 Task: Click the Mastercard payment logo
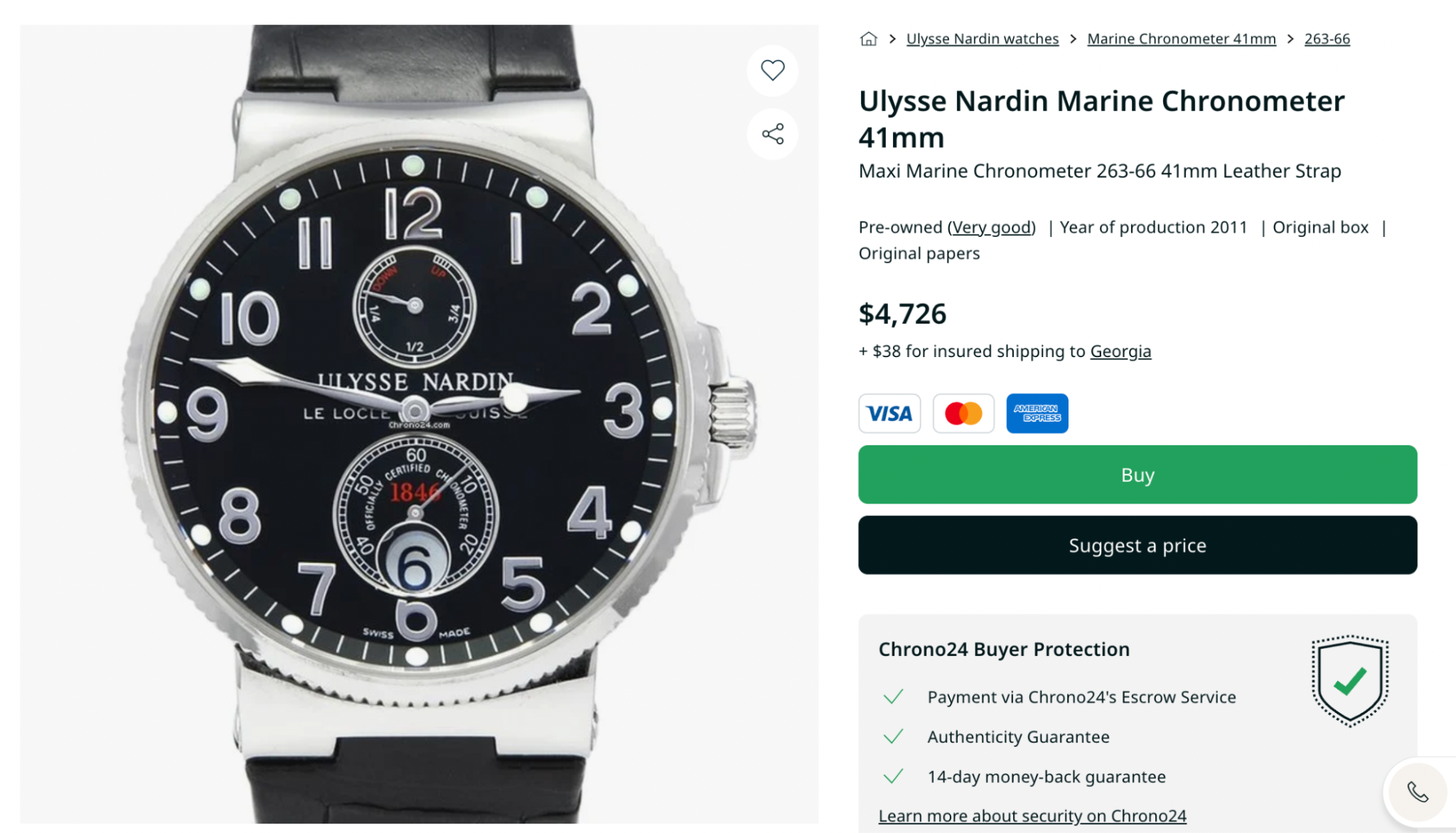coord(963,413)
